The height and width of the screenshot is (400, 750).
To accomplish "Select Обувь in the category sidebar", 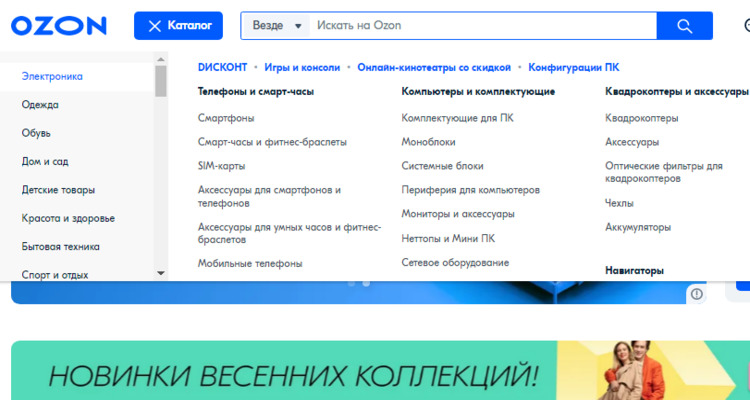I will [x=36, y=133].
